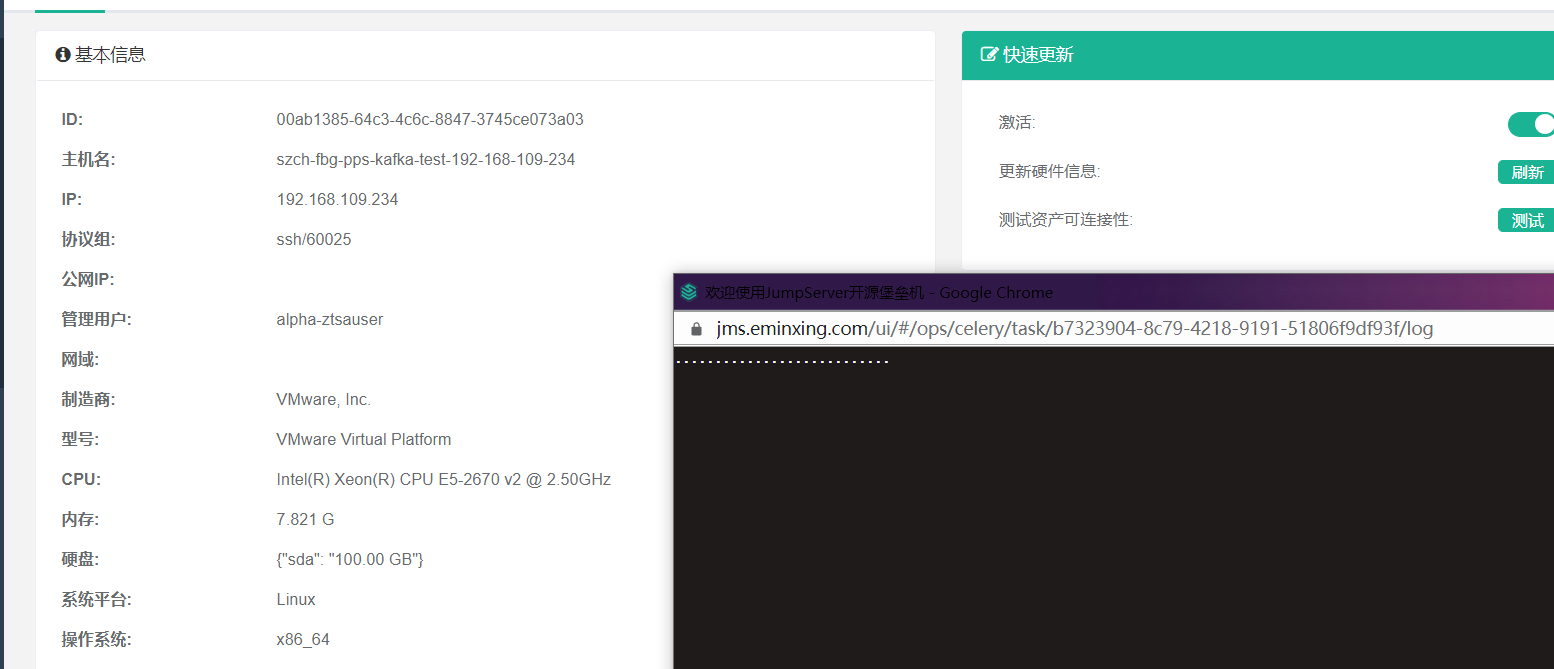Click the dotted progress indicator in log window

784,358
